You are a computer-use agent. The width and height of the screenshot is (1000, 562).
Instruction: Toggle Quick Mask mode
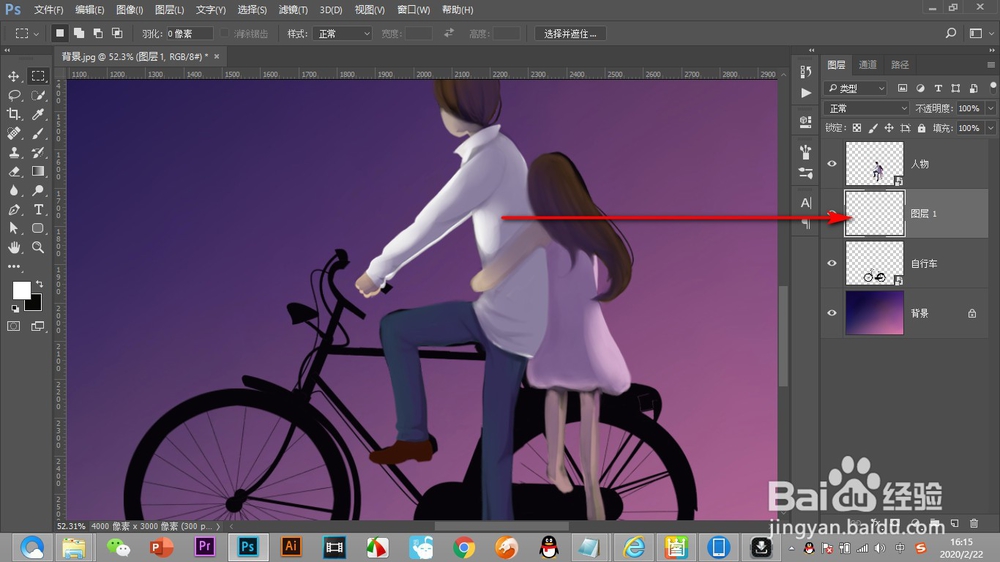[x=13, y=326]
